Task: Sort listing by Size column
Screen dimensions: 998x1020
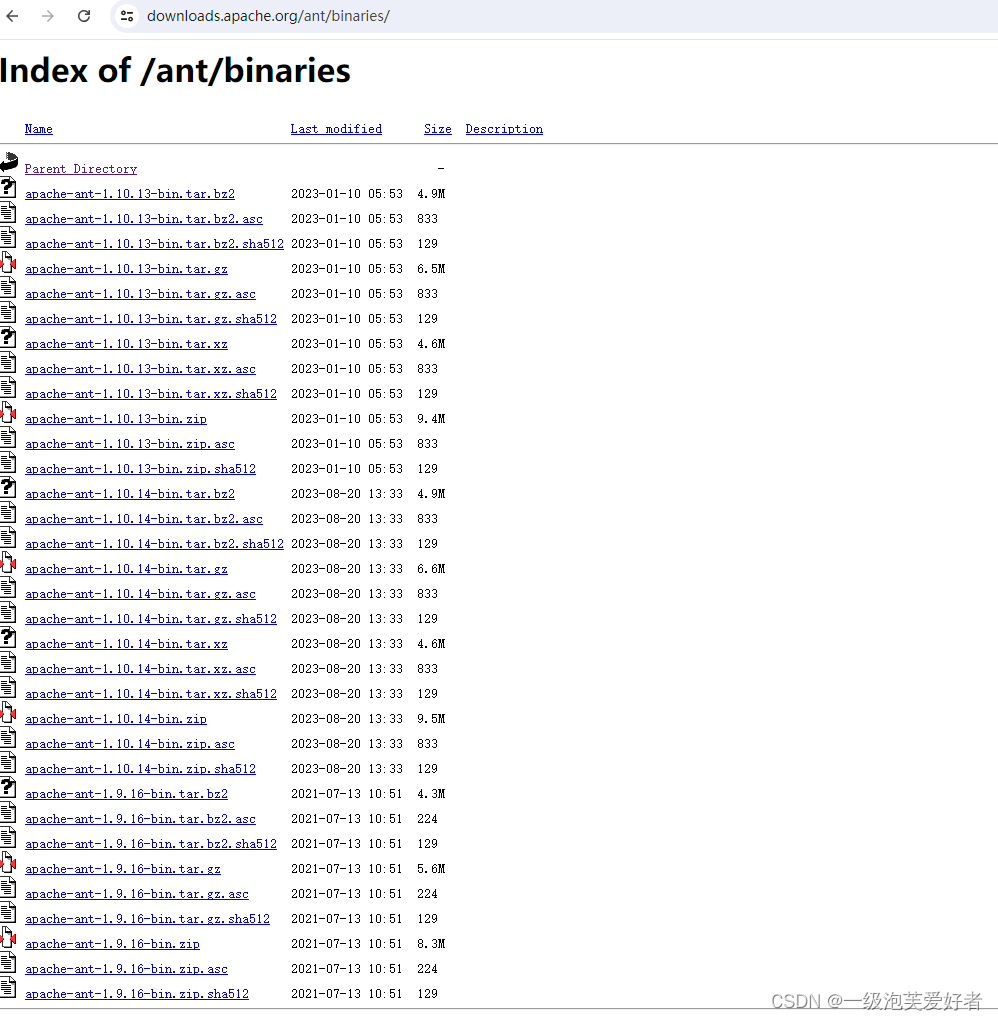Action: [x=438, y=129]
